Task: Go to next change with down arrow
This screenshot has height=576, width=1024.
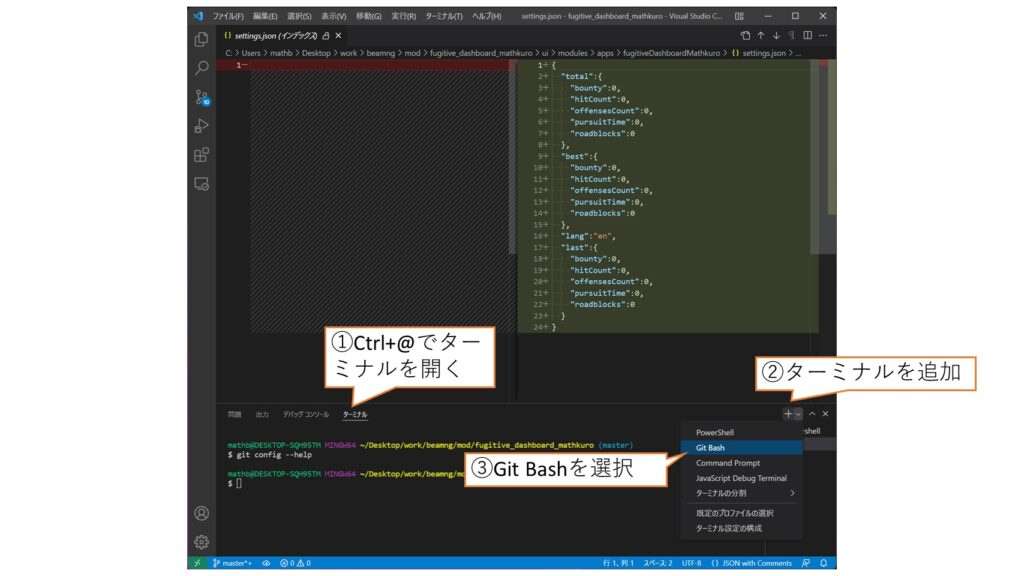Action: 776,35
